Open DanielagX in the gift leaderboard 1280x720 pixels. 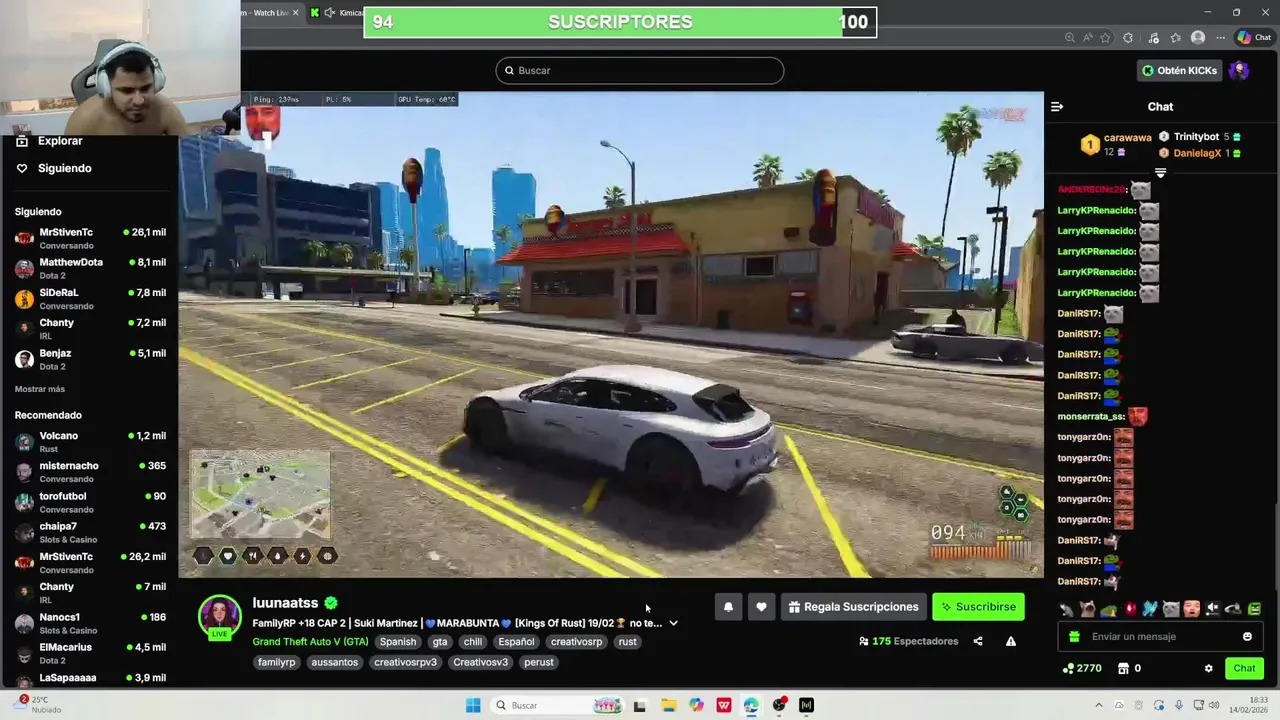[1197, 153]
